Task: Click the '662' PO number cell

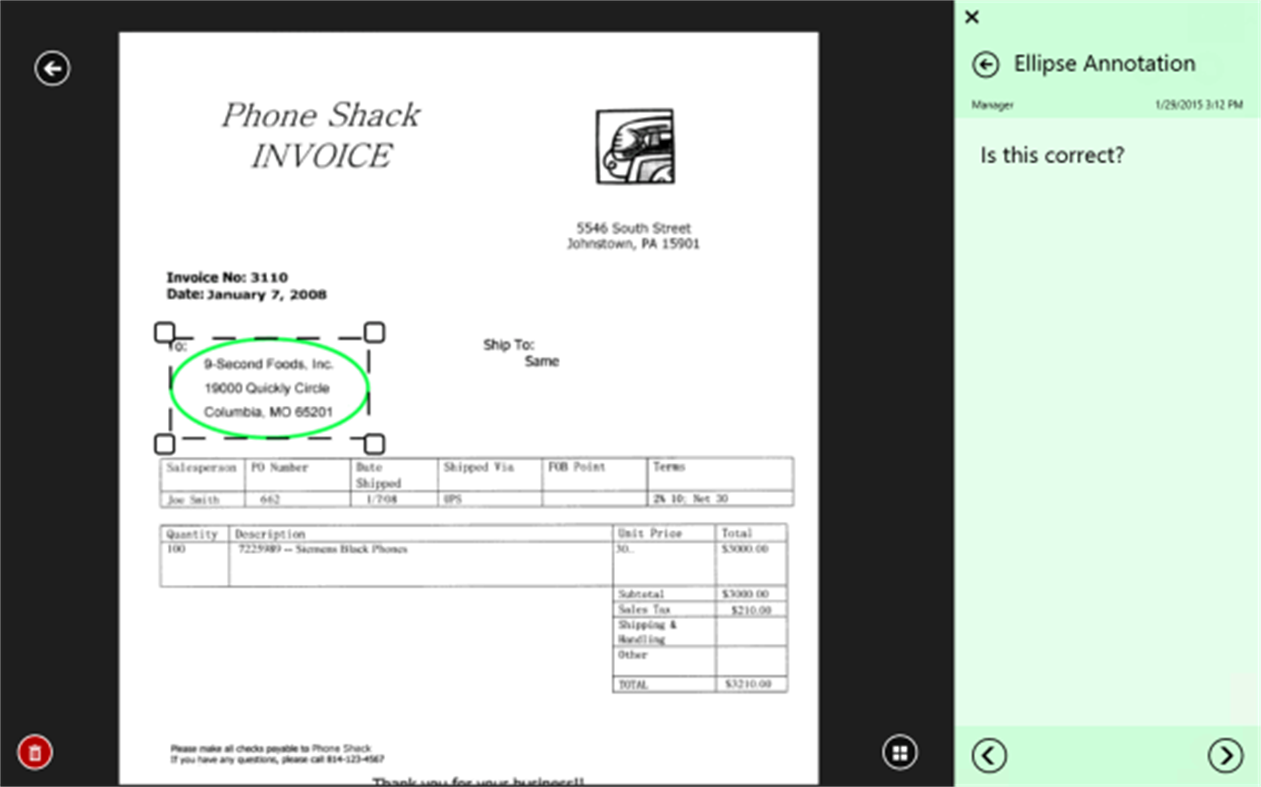Action: (x=269, y=499)
